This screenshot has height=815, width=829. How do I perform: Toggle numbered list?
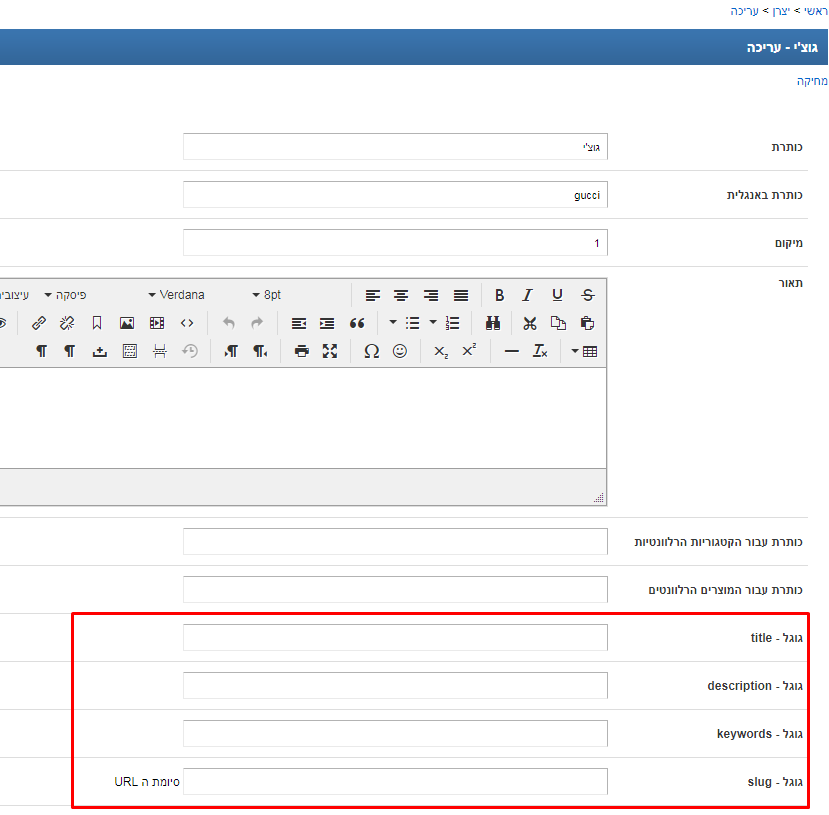point(453,323)
